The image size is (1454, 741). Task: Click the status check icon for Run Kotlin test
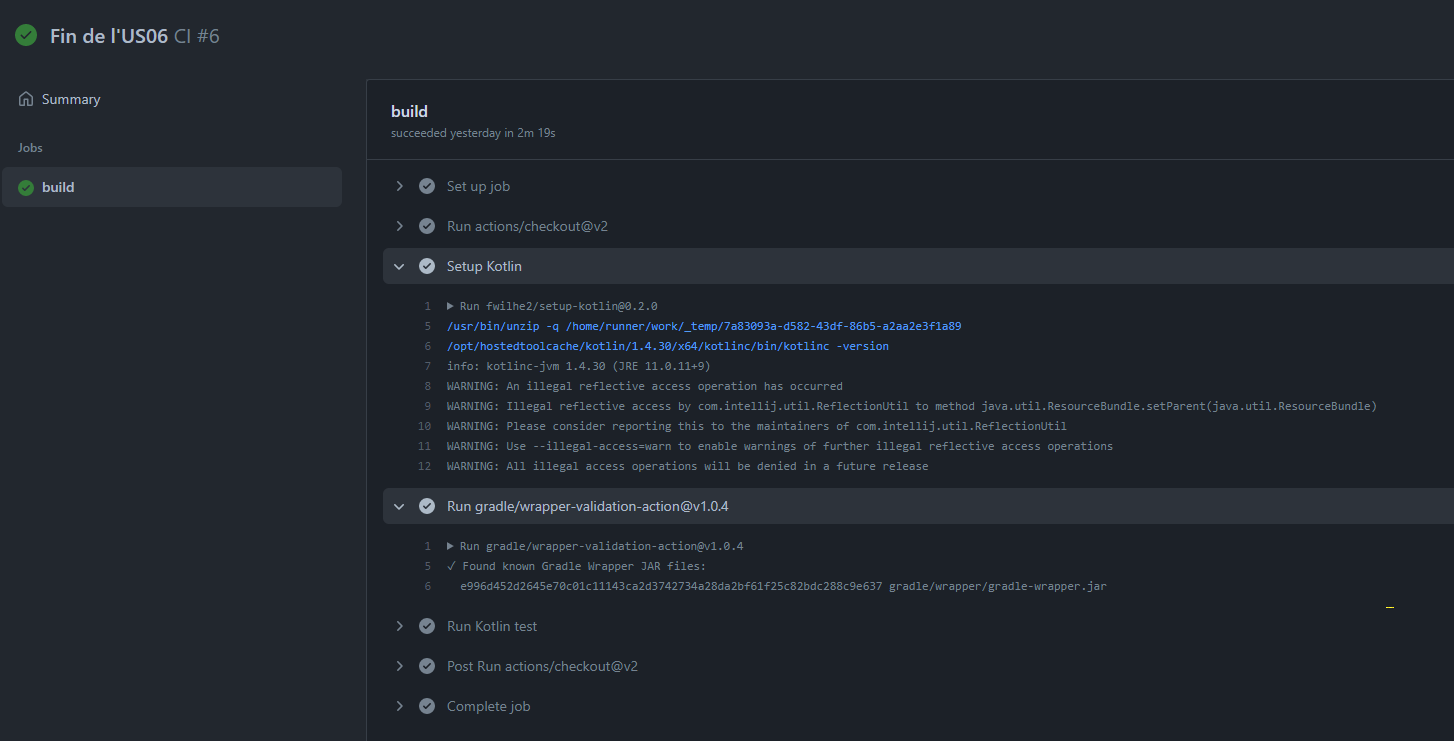(427, 626)
